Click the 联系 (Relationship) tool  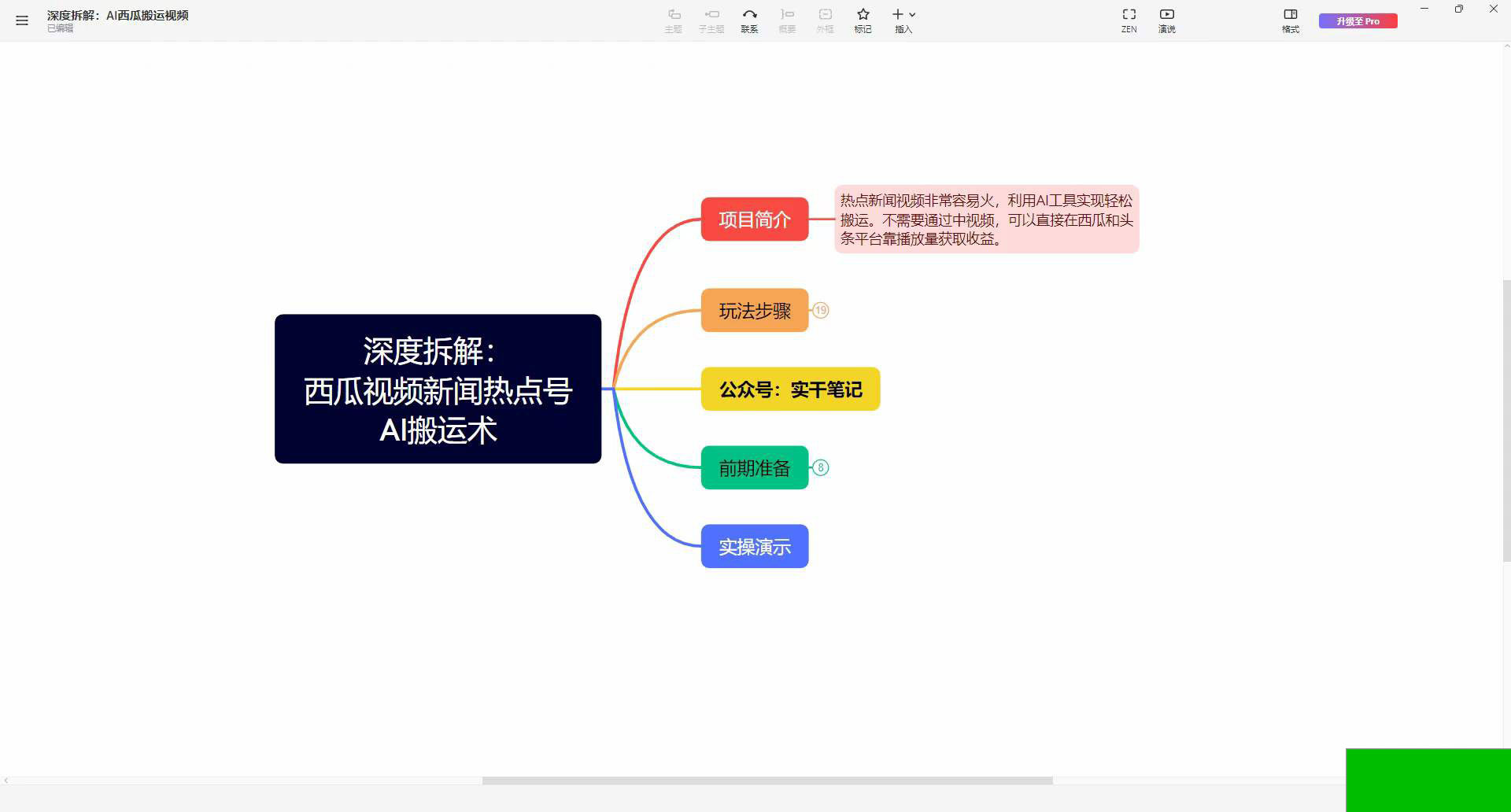pyautogui.click(x=749, y=20)
